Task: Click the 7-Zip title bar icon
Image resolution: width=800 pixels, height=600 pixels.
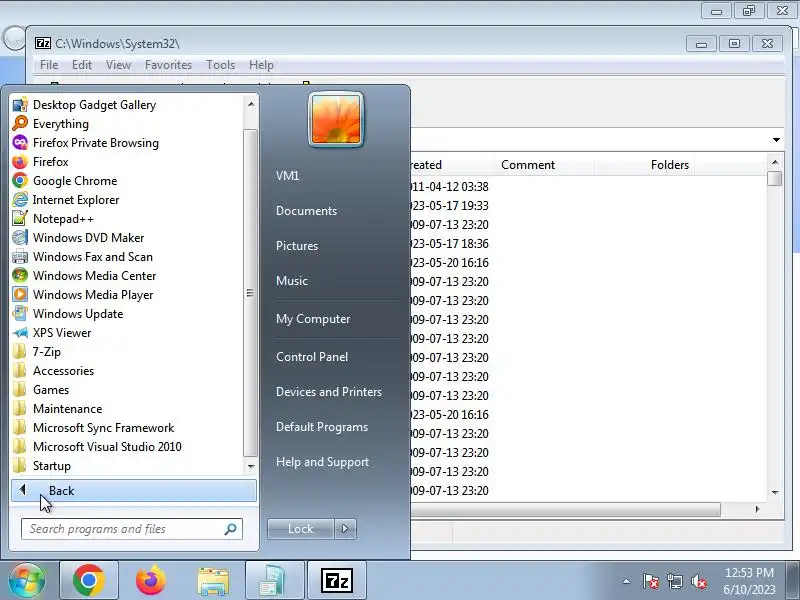Action: (43, 43)
